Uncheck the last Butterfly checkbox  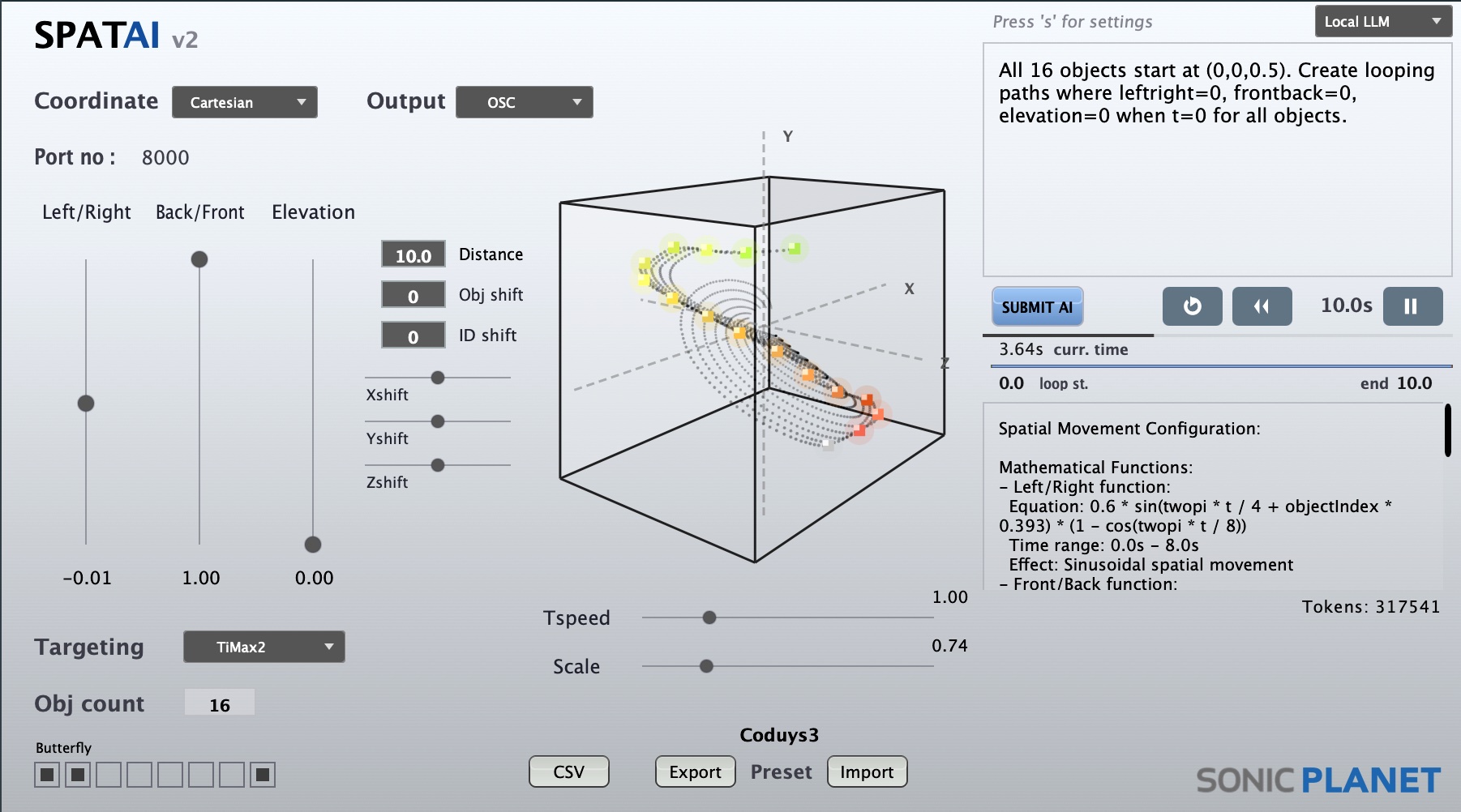tap(261, 775)
